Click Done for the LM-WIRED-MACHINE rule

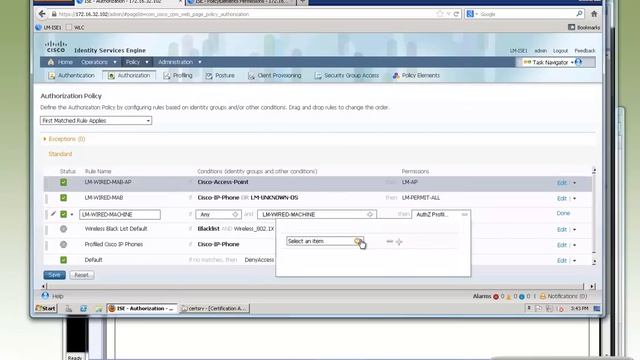[563, 213]
